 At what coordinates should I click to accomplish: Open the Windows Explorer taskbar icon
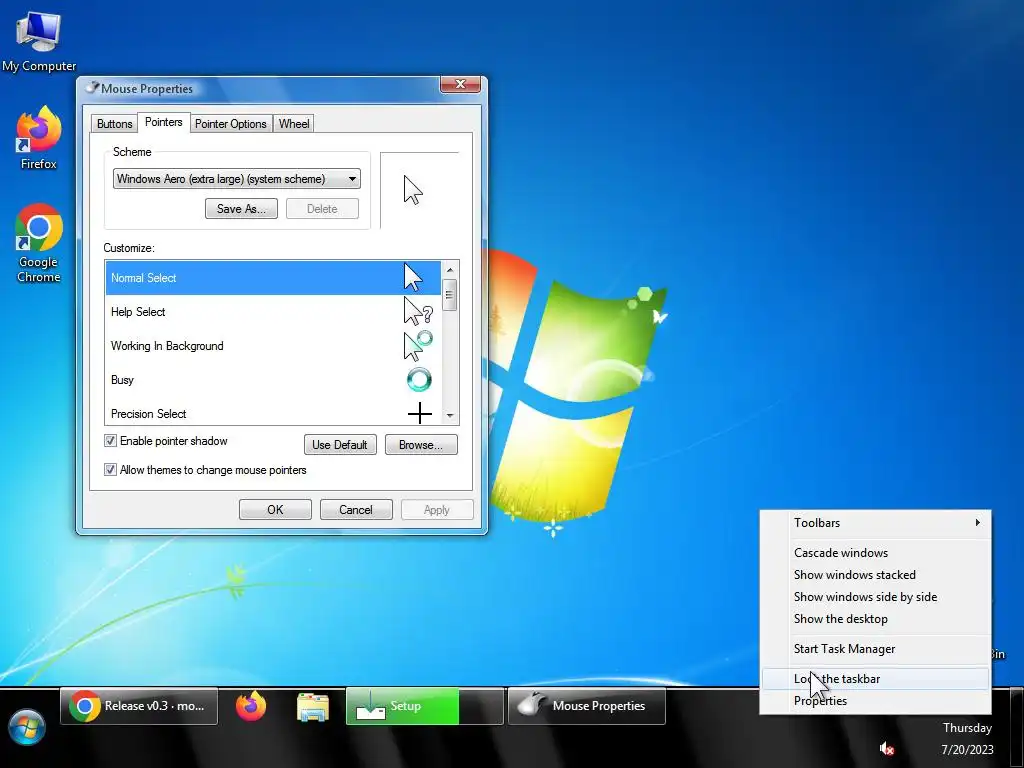[313, 707]
